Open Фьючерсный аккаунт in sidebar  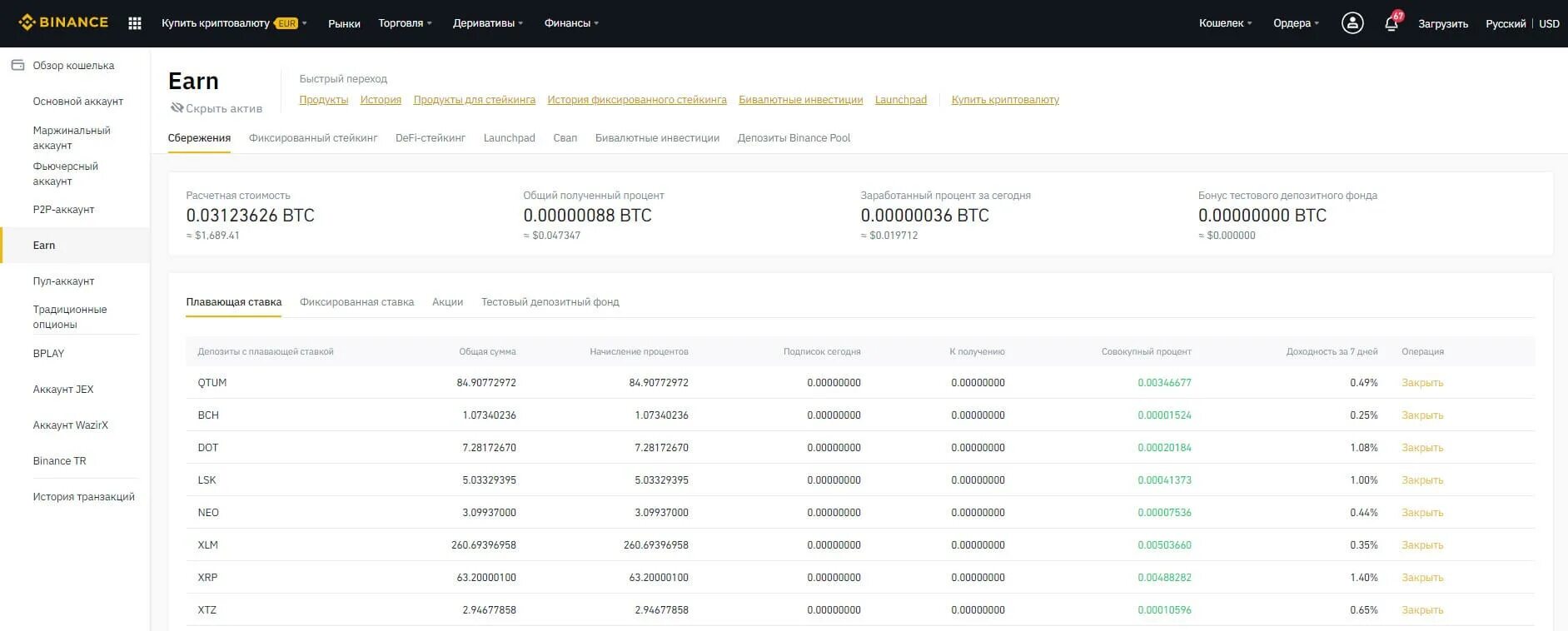coord(66,174)
